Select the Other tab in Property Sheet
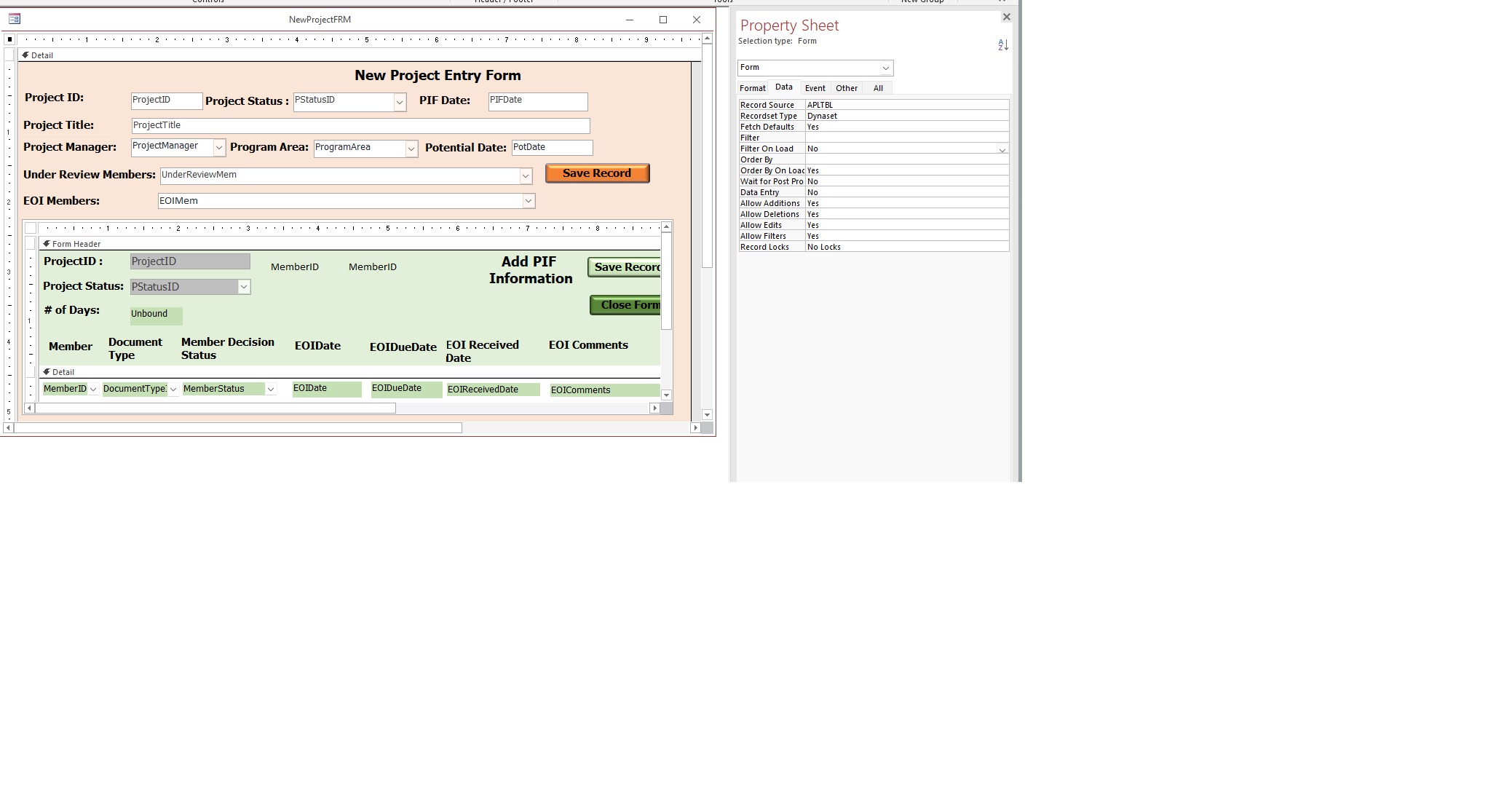Screen dimensions: 1512x798 tap(847, 87)
